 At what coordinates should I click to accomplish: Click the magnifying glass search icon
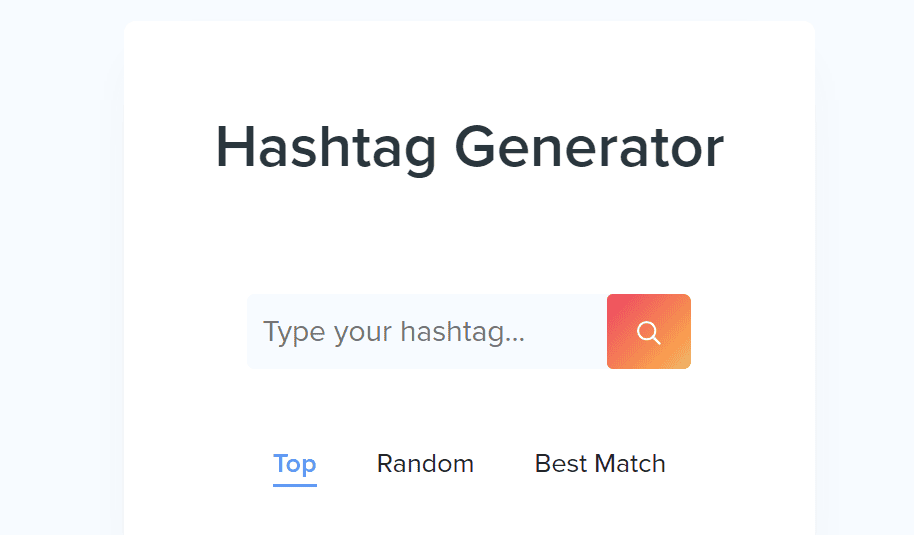[648, 332]
